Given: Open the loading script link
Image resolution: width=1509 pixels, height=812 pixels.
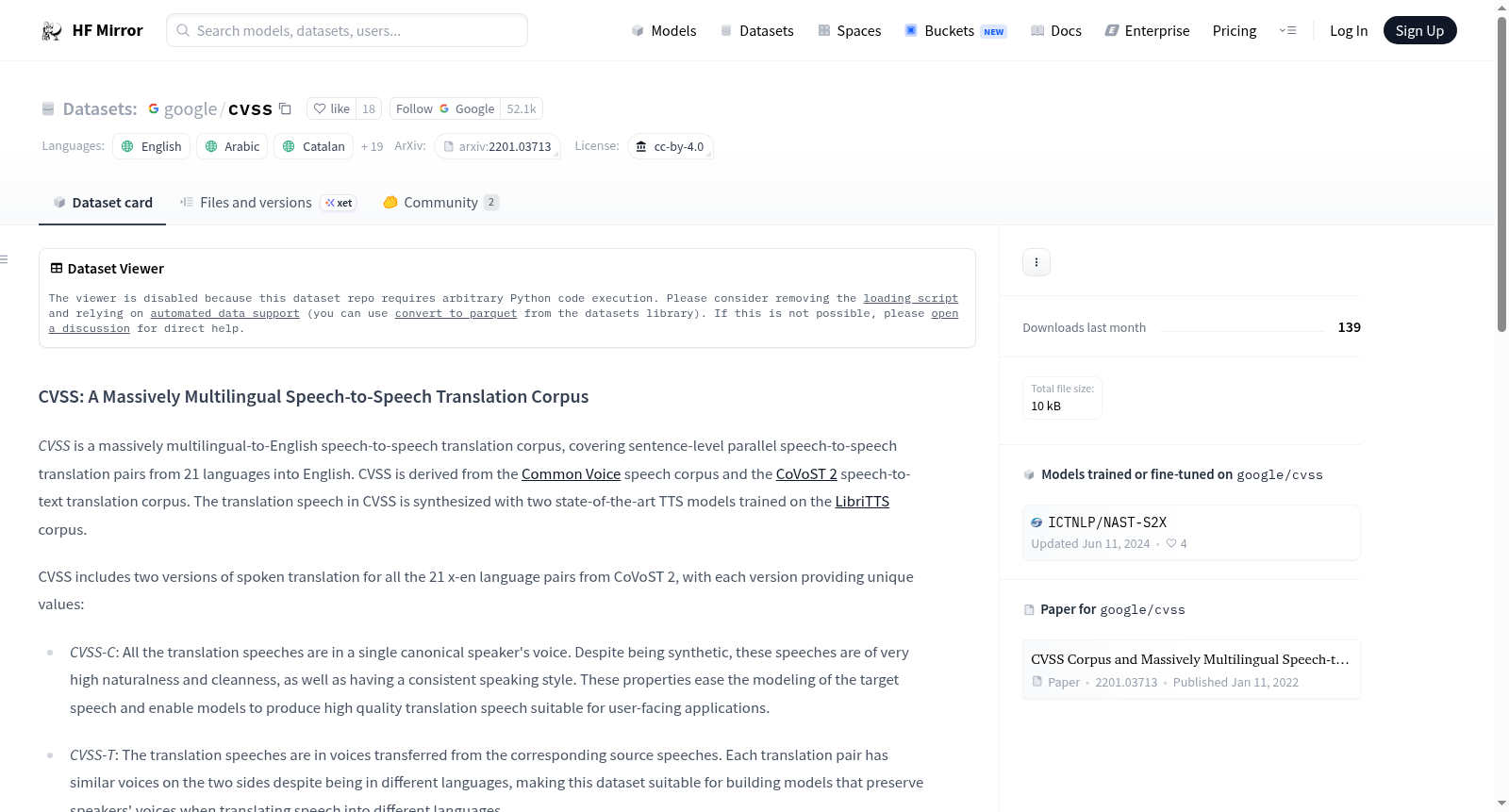Looking at the screenshot, I should tap(911, 298).
